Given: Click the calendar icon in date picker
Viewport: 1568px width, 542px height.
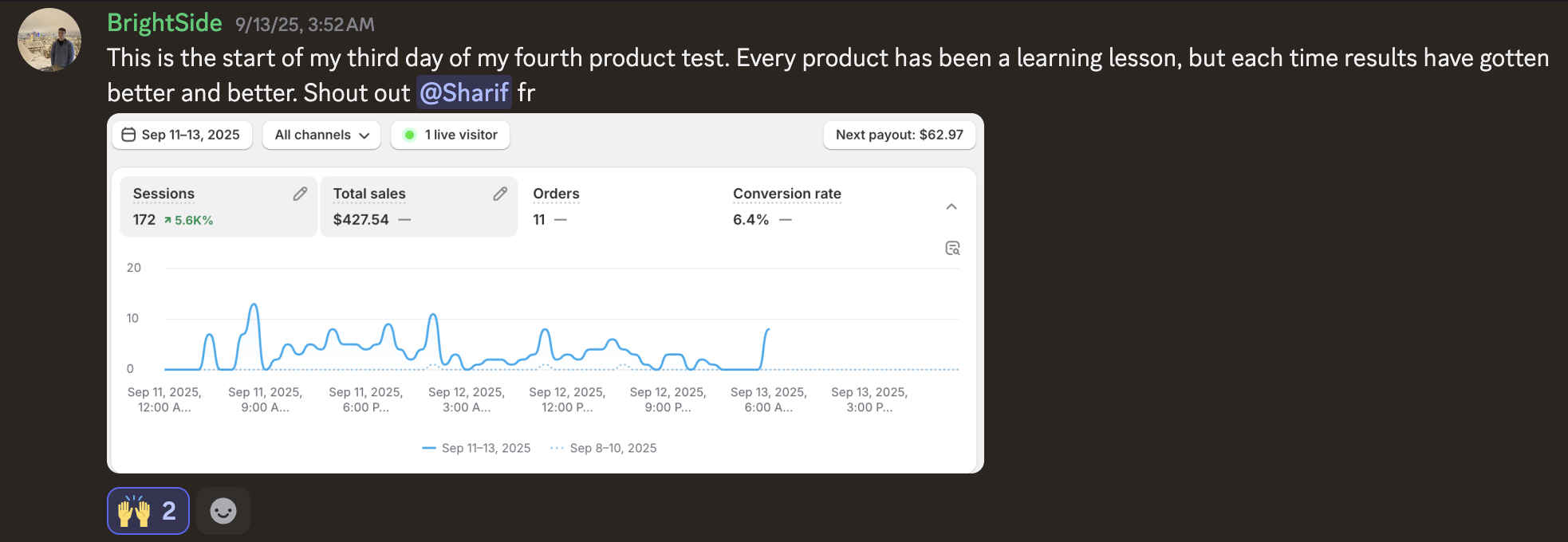Looking at the screenshot, I should point(128,135).
